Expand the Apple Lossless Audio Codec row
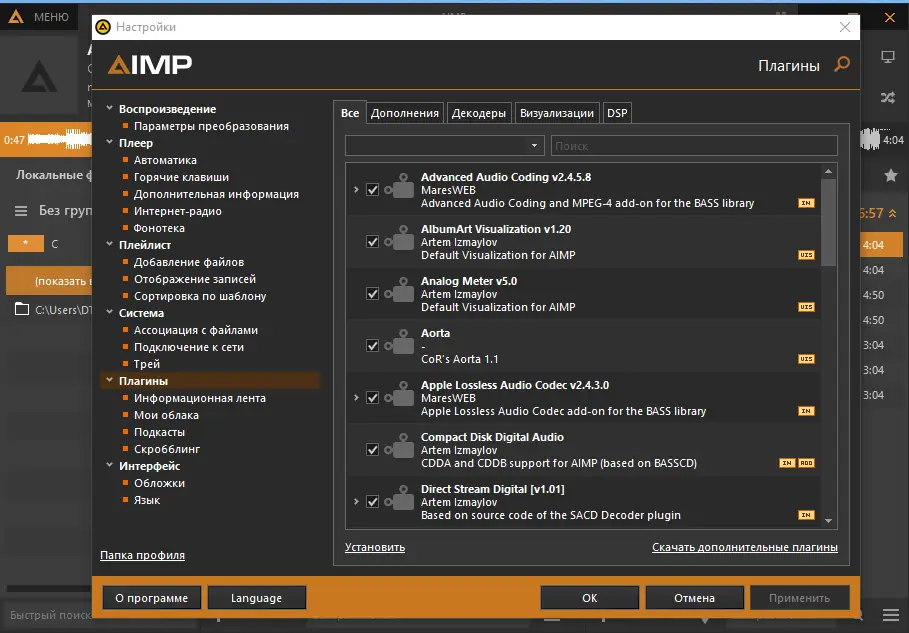This screenshot has height=633, width=909. click(356, 398)
